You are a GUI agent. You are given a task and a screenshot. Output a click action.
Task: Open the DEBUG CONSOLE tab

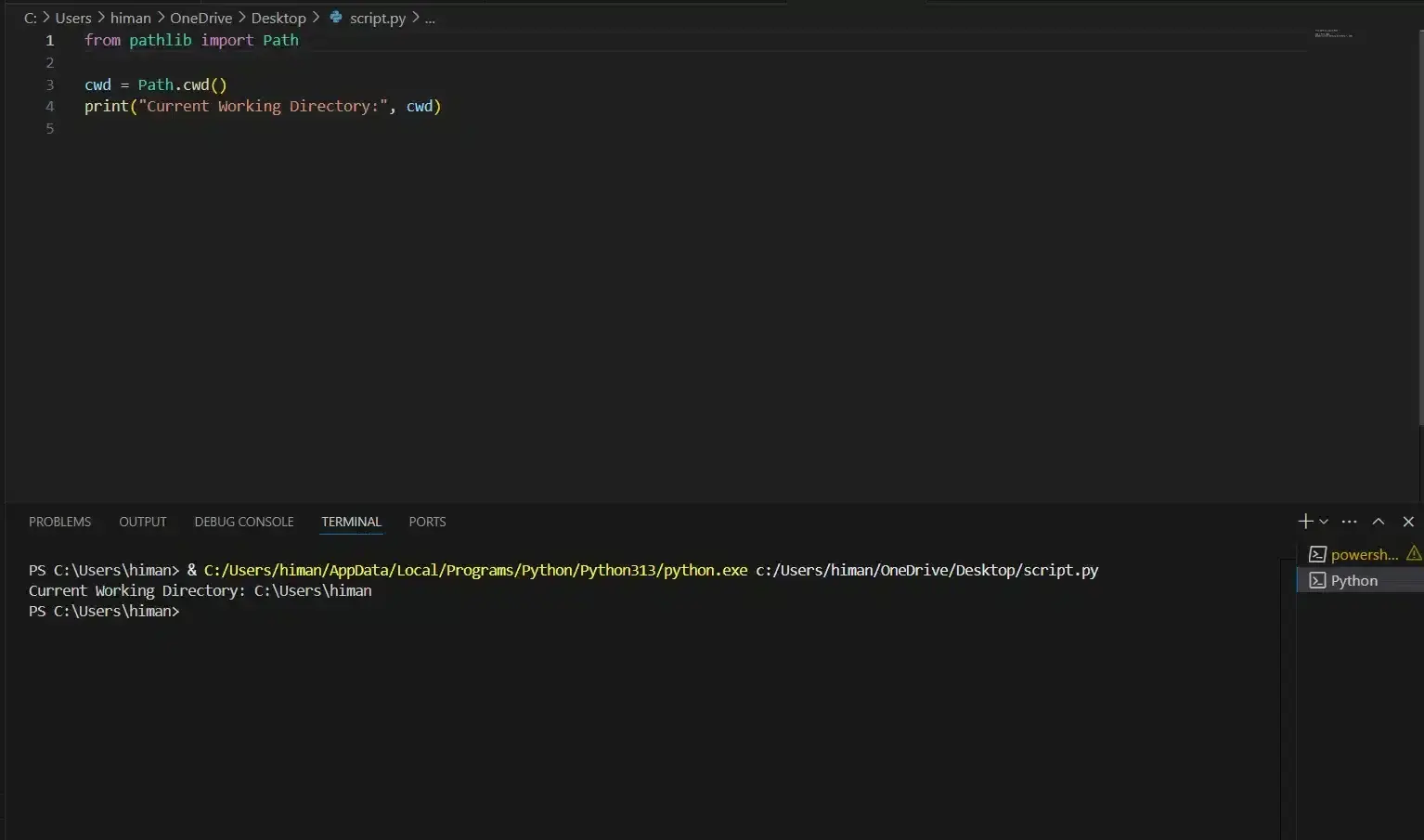[x=244, y=522]
